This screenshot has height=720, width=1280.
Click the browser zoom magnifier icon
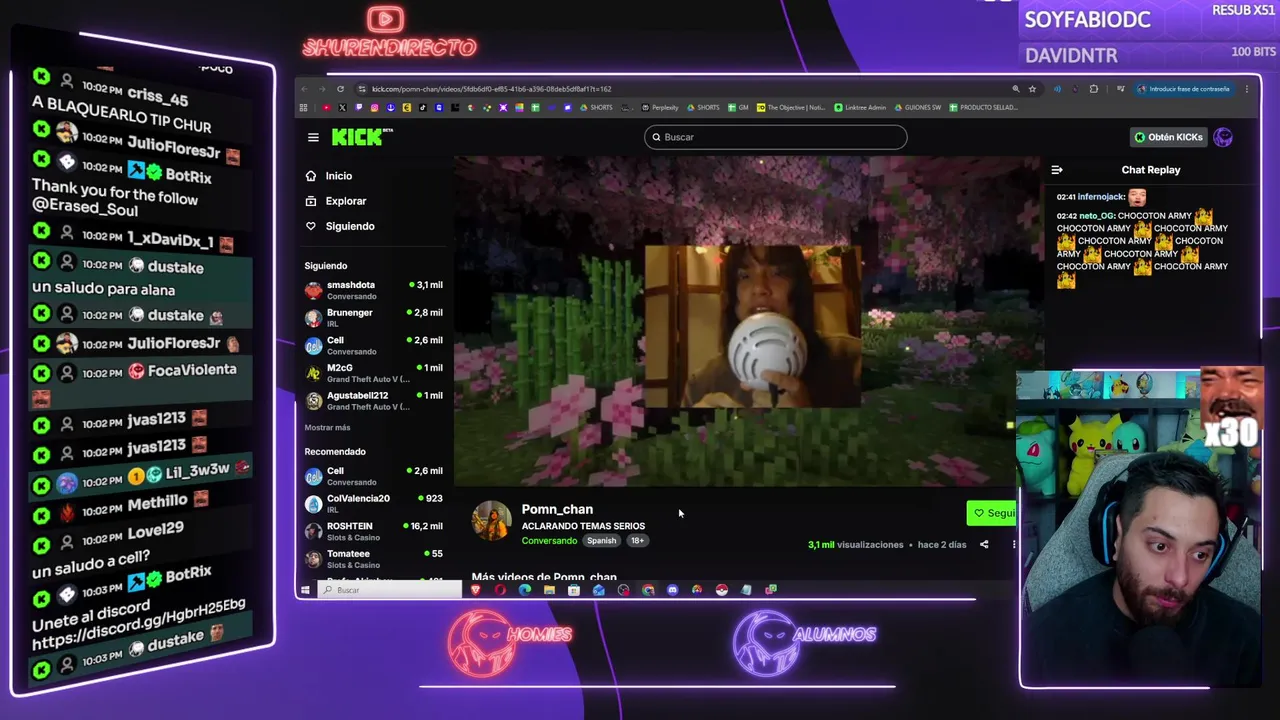(1015, 89)
